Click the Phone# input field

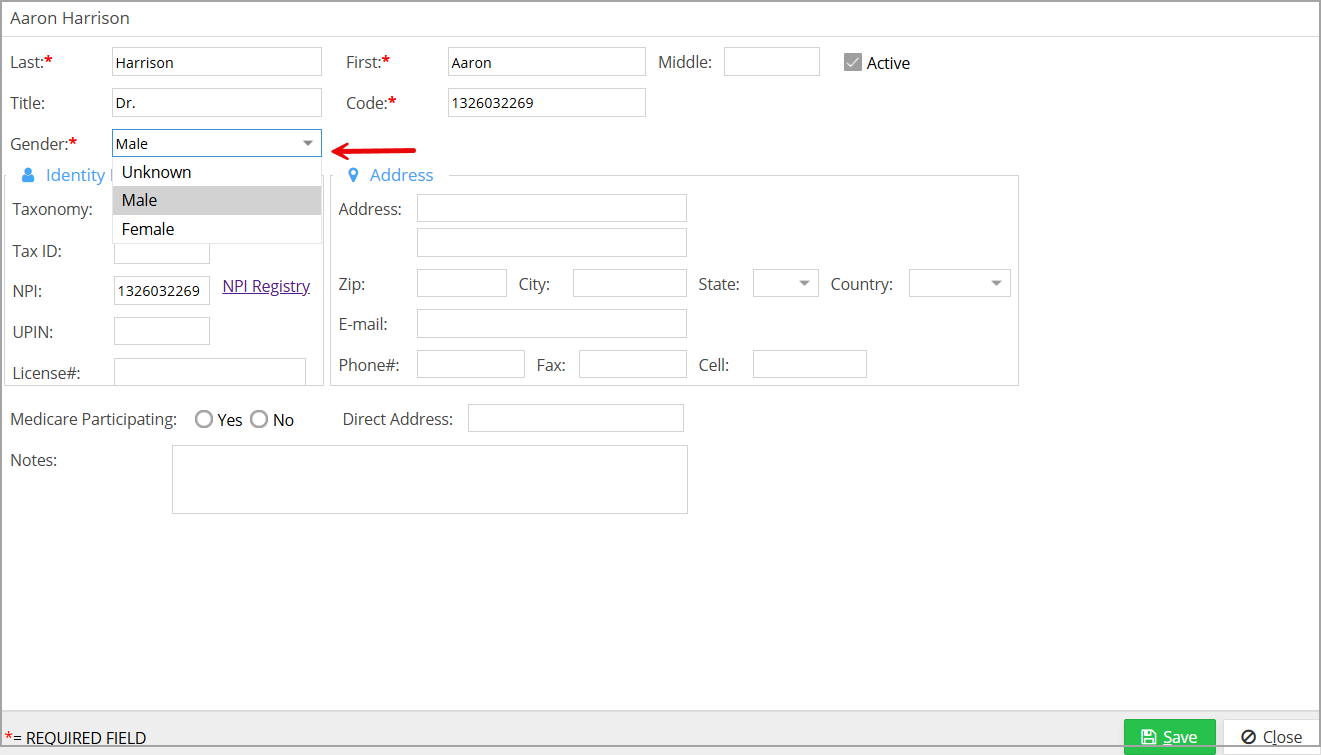470,364
